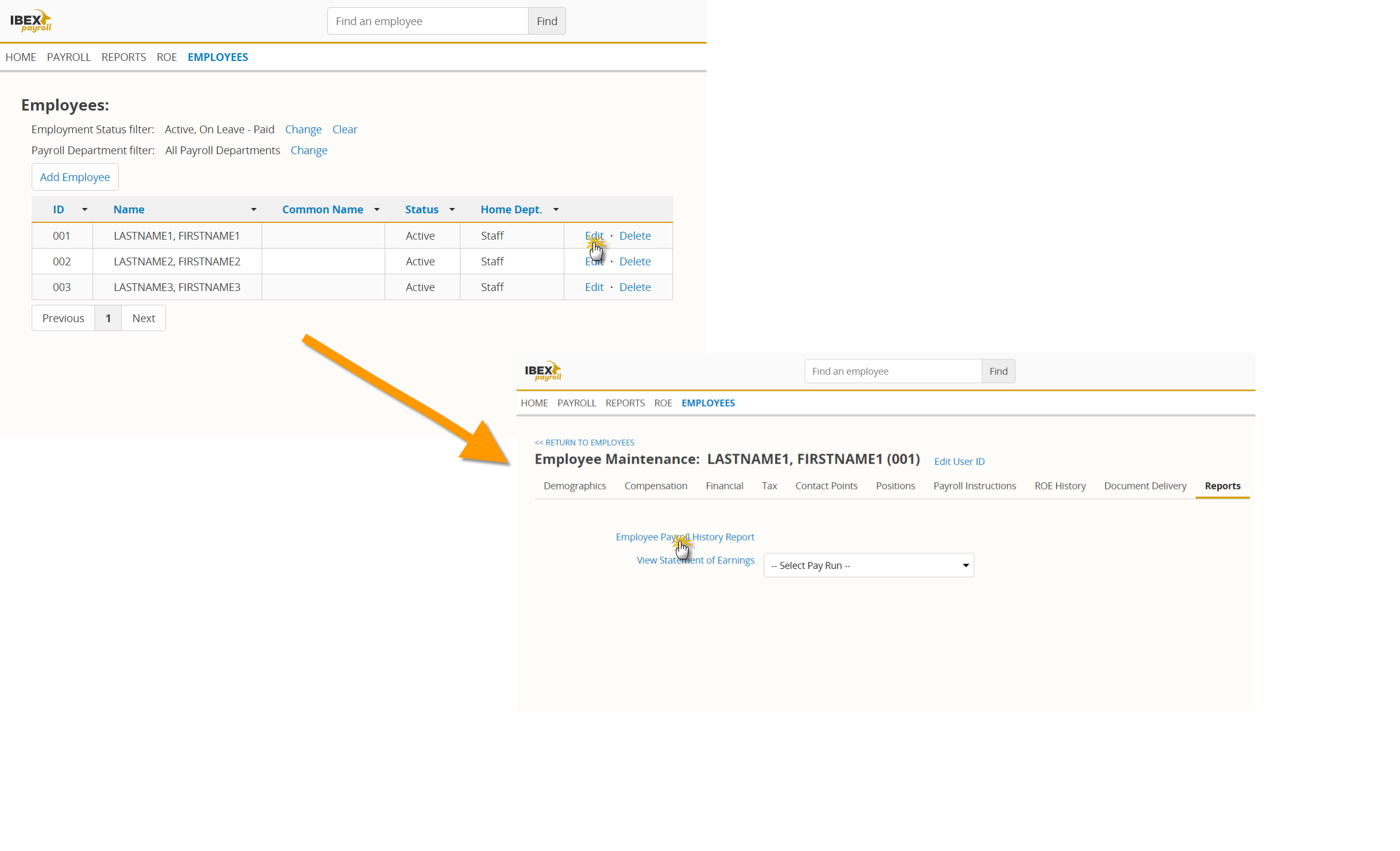Switch to the Contact Points tab
The width and height of the screenshot is (1400, 851).
pyautogui.click(x=826, y=486)
